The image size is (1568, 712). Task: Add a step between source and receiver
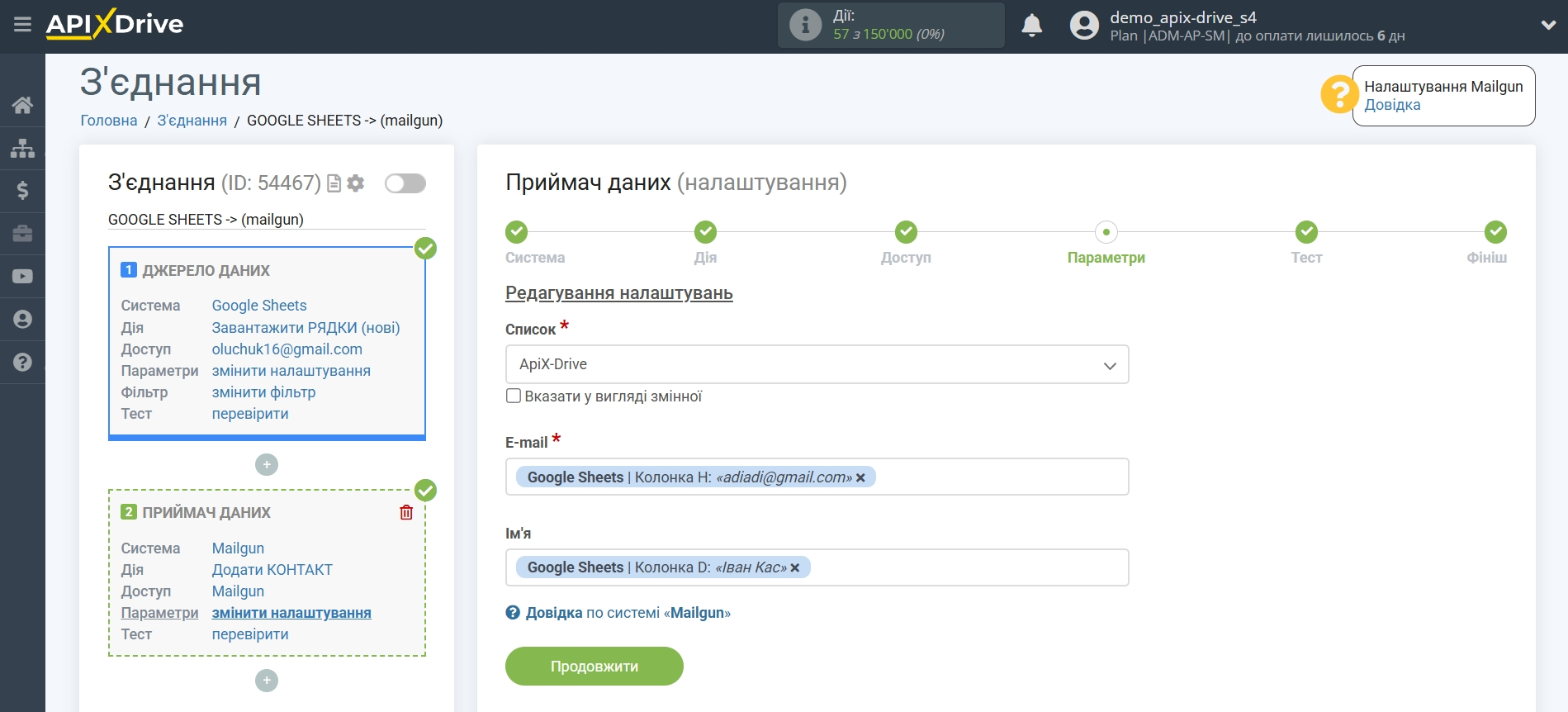coord(267,465)
